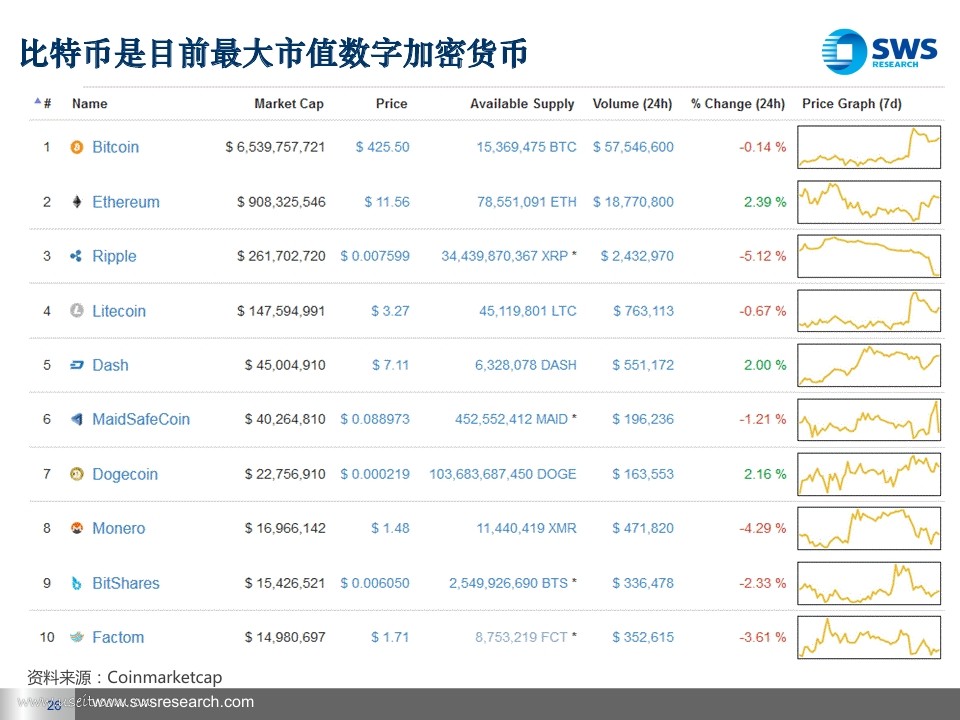Open Monero 7-day price graph

[869, 528]
